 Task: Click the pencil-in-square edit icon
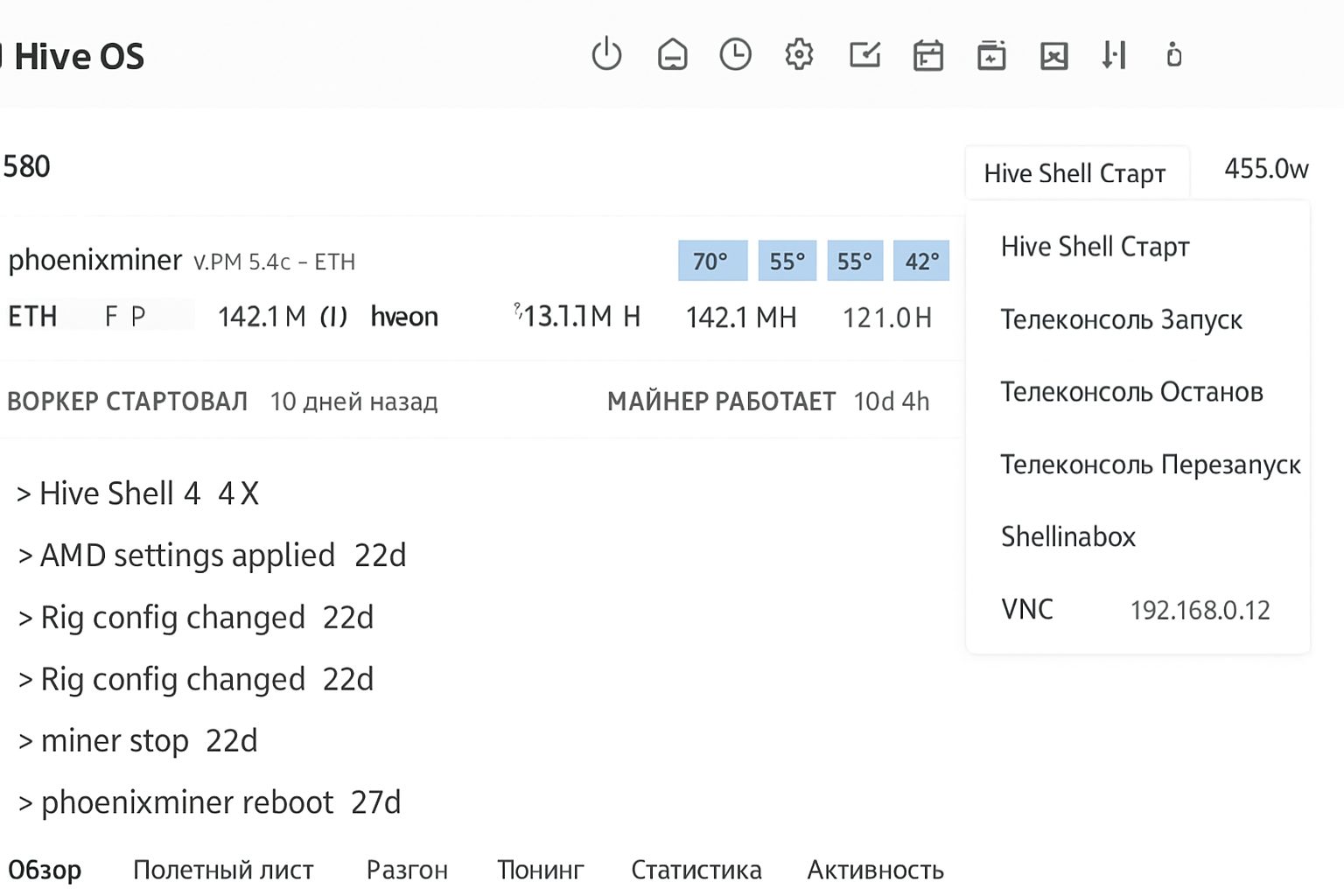pos(864,55)
